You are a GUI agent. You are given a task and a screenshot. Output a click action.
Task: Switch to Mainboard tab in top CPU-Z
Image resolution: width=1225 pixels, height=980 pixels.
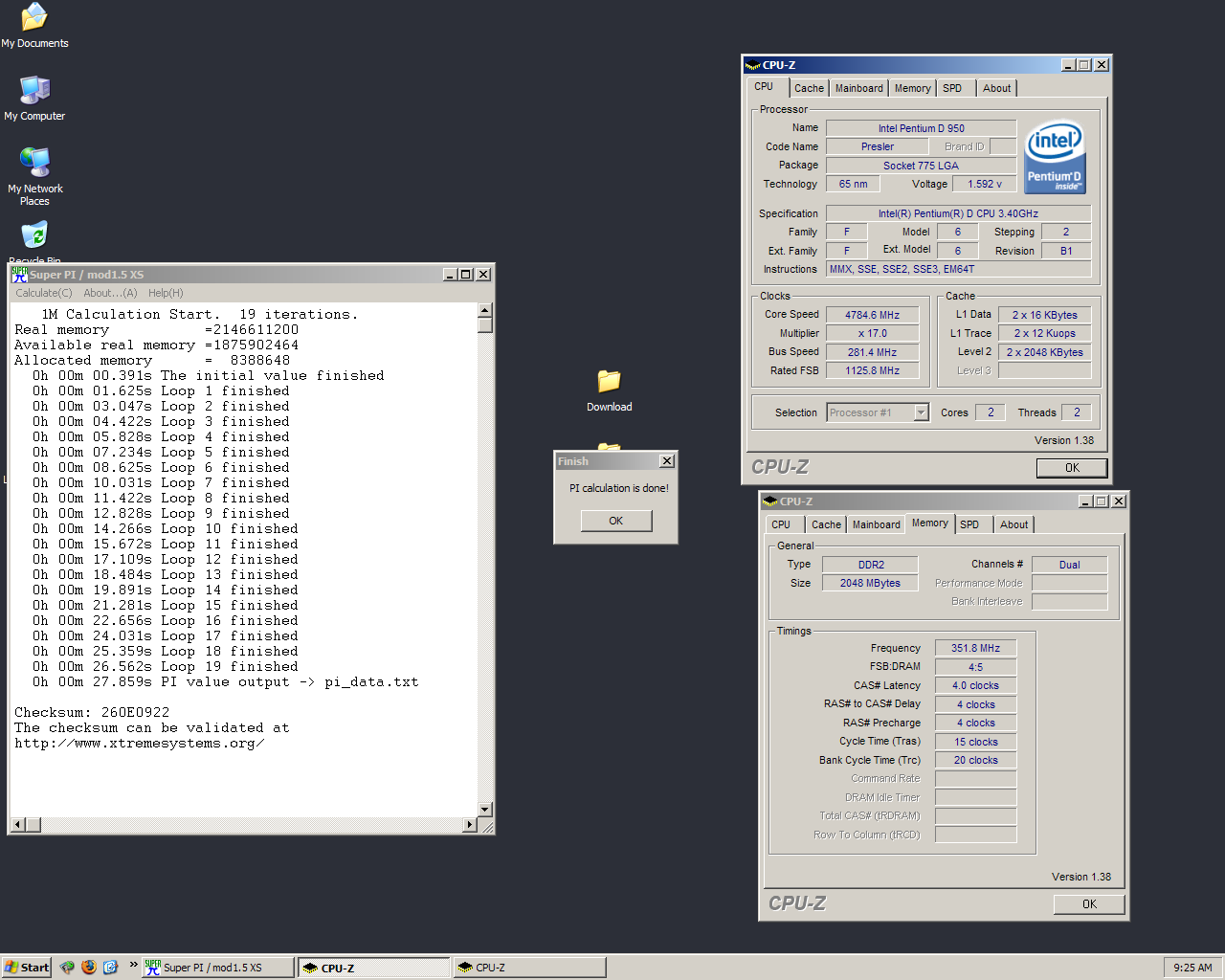(x=858, y=88)
